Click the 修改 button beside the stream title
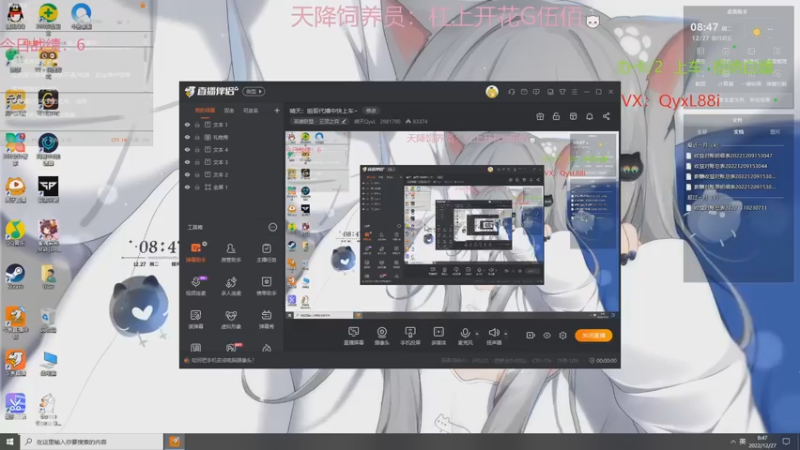 pos(371,111)
